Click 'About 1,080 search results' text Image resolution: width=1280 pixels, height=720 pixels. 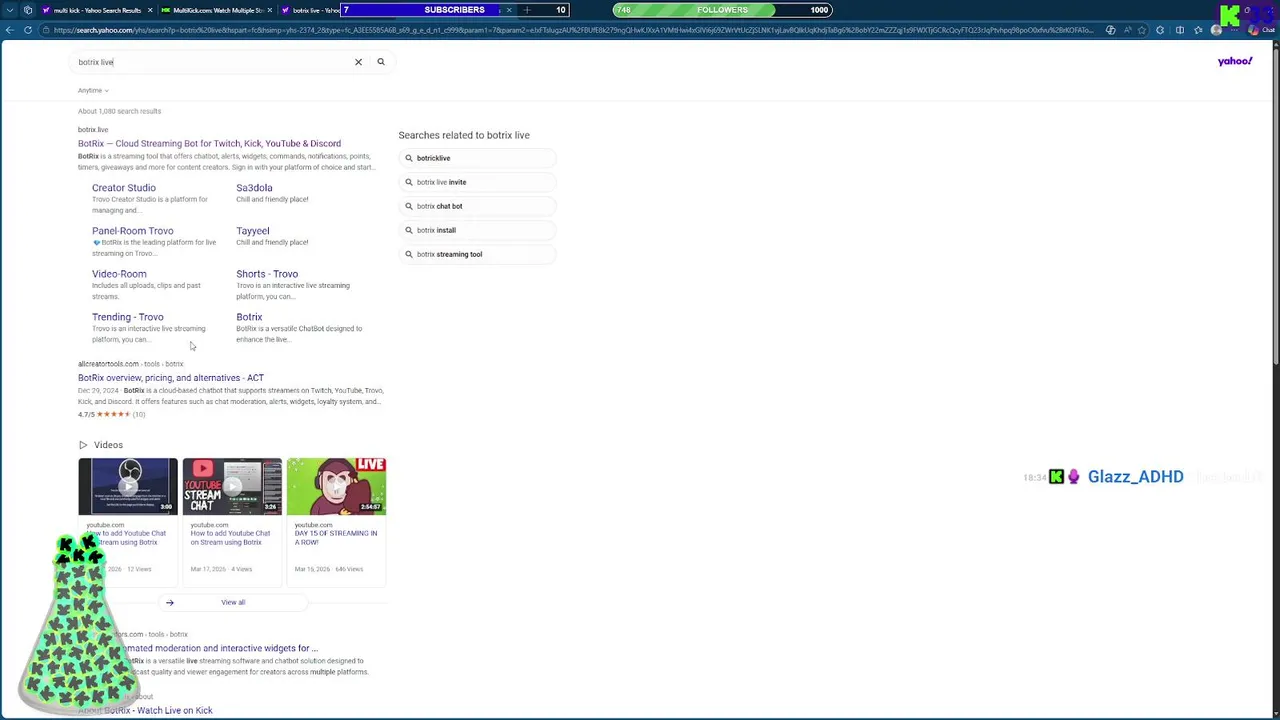pos(119,111)
